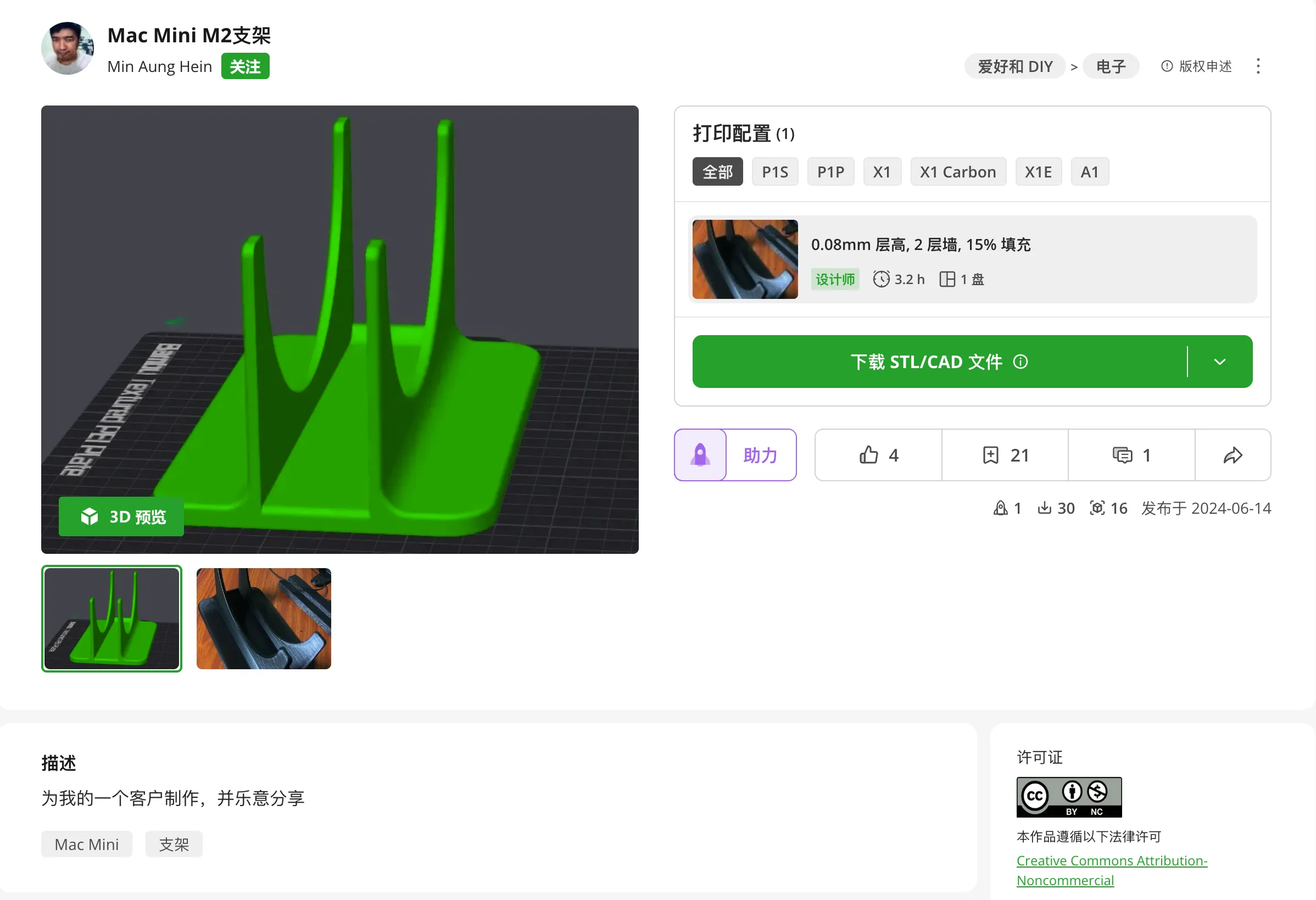
Task: Expand the download options chevron
Action: click(1220, 362)
